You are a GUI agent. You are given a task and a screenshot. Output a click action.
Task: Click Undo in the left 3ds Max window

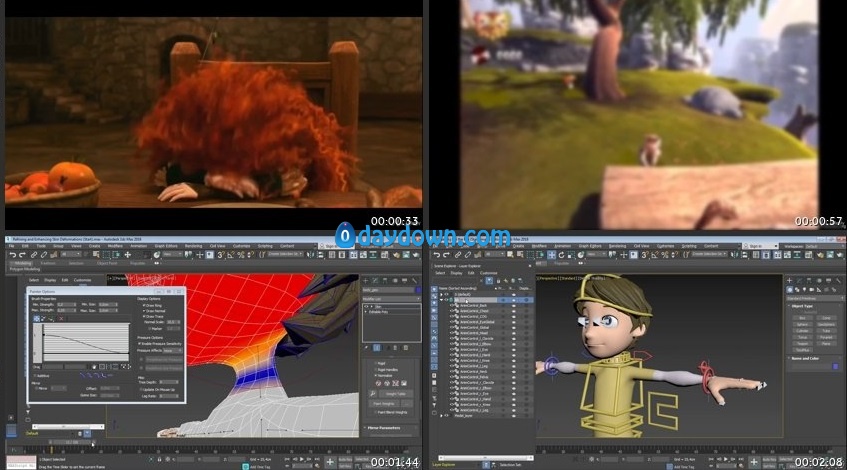tap(12, 254)
